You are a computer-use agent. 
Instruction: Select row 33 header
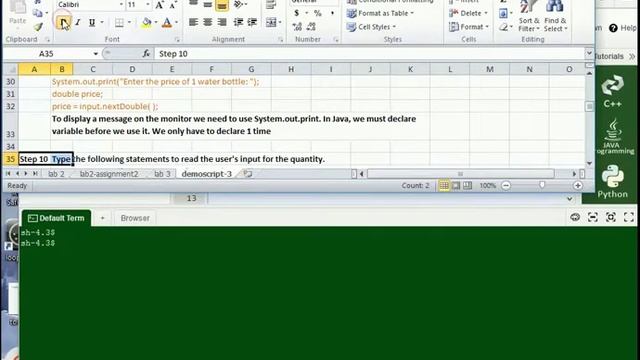point(11,127)
